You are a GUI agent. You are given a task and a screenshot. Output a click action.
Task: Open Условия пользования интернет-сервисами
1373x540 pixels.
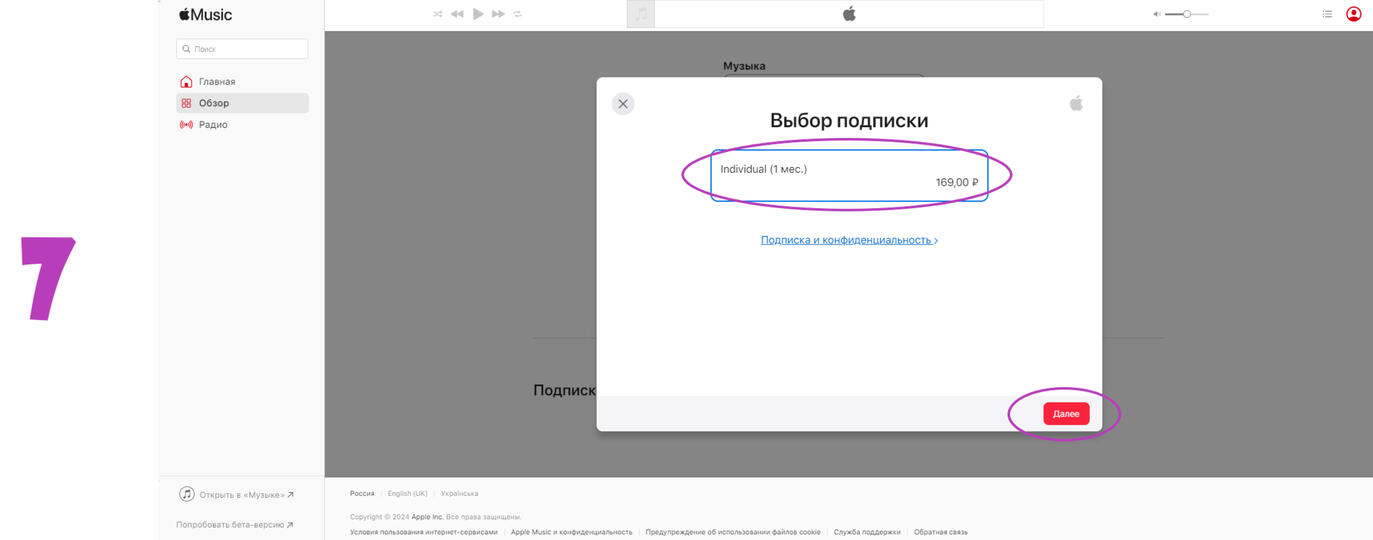point(424,532)
